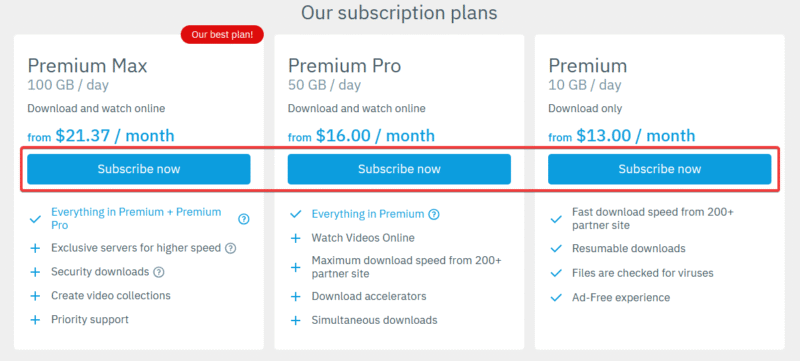Click plus icon beside Watch Videos Online

(295, 238)
